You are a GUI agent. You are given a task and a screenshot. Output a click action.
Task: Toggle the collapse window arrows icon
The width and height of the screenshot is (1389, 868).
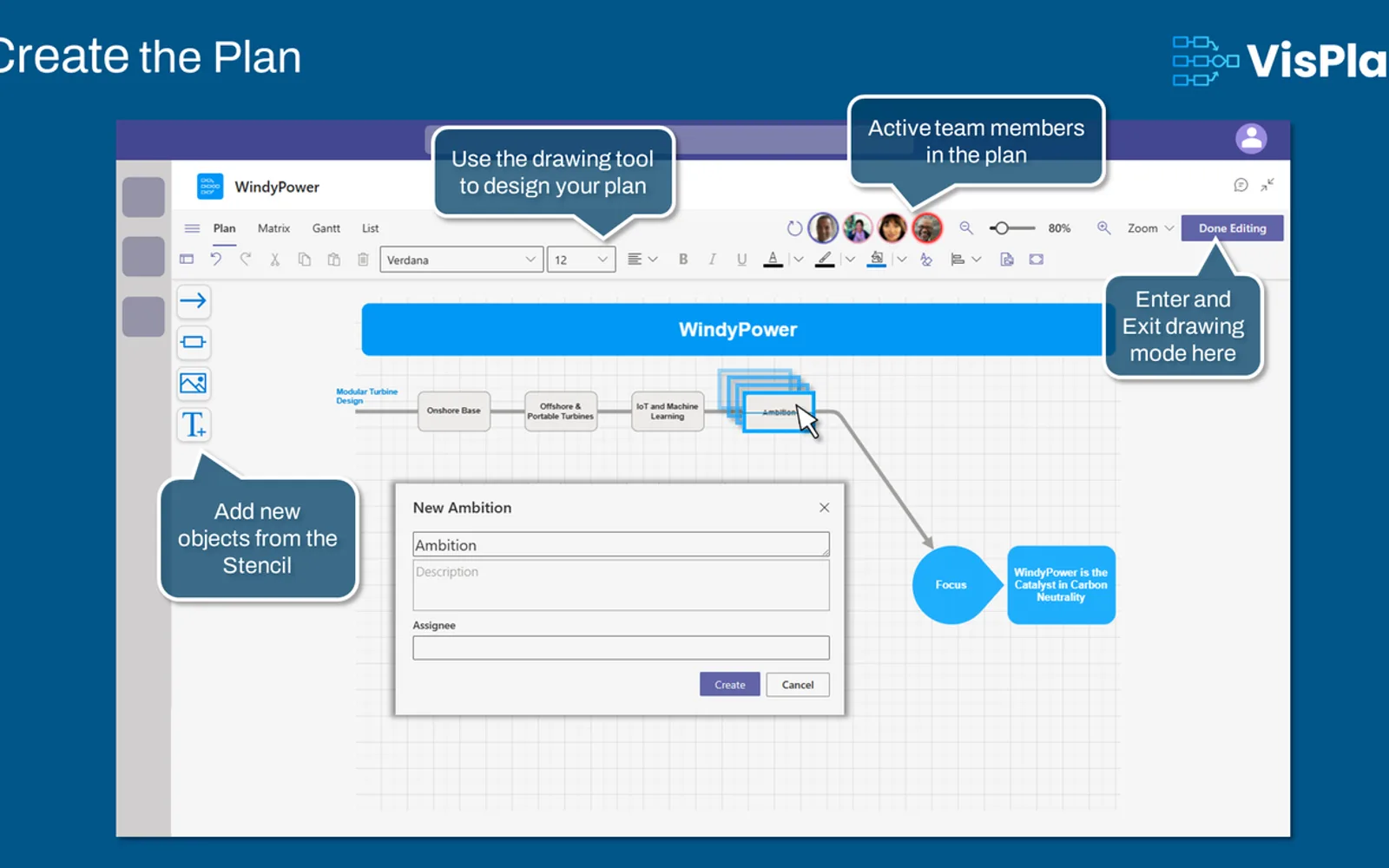[x=1267, y=185]
